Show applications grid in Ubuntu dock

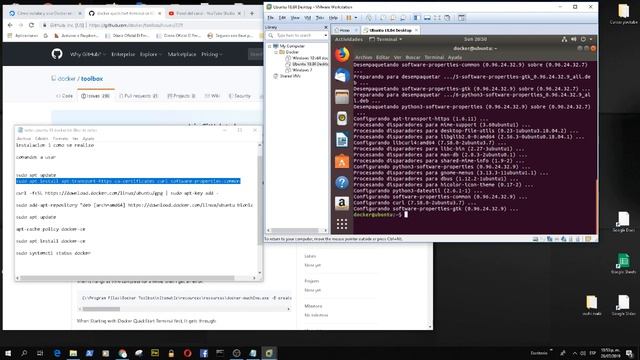pyautogui.click(x=342, y=224)
